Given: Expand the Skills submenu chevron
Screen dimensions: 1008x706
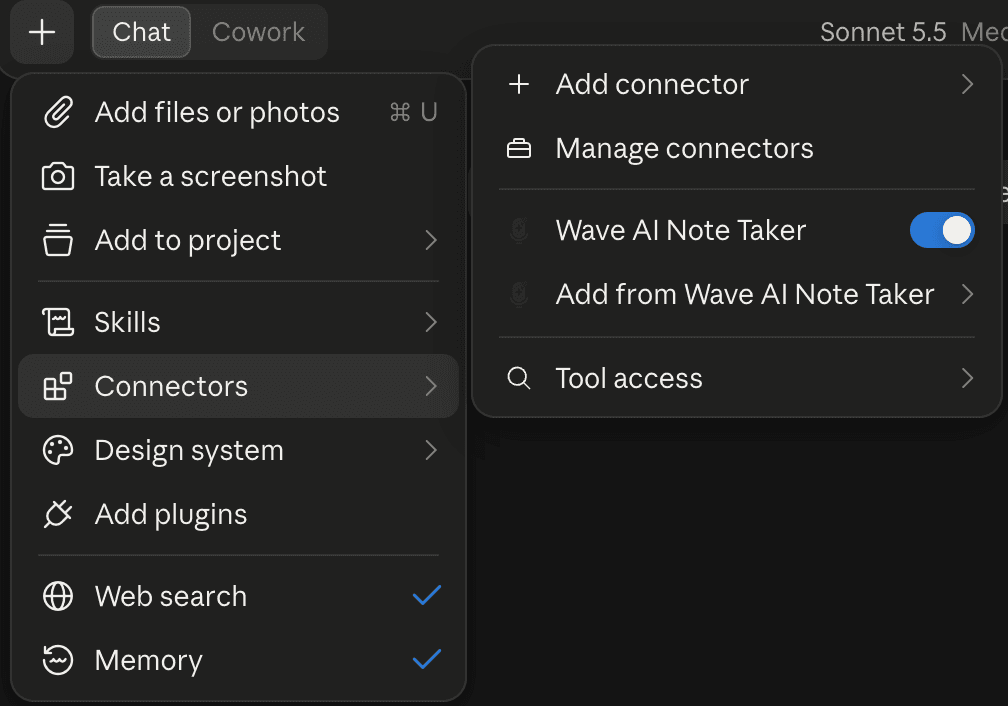Looking at the screenshot, I should point(431,321).
